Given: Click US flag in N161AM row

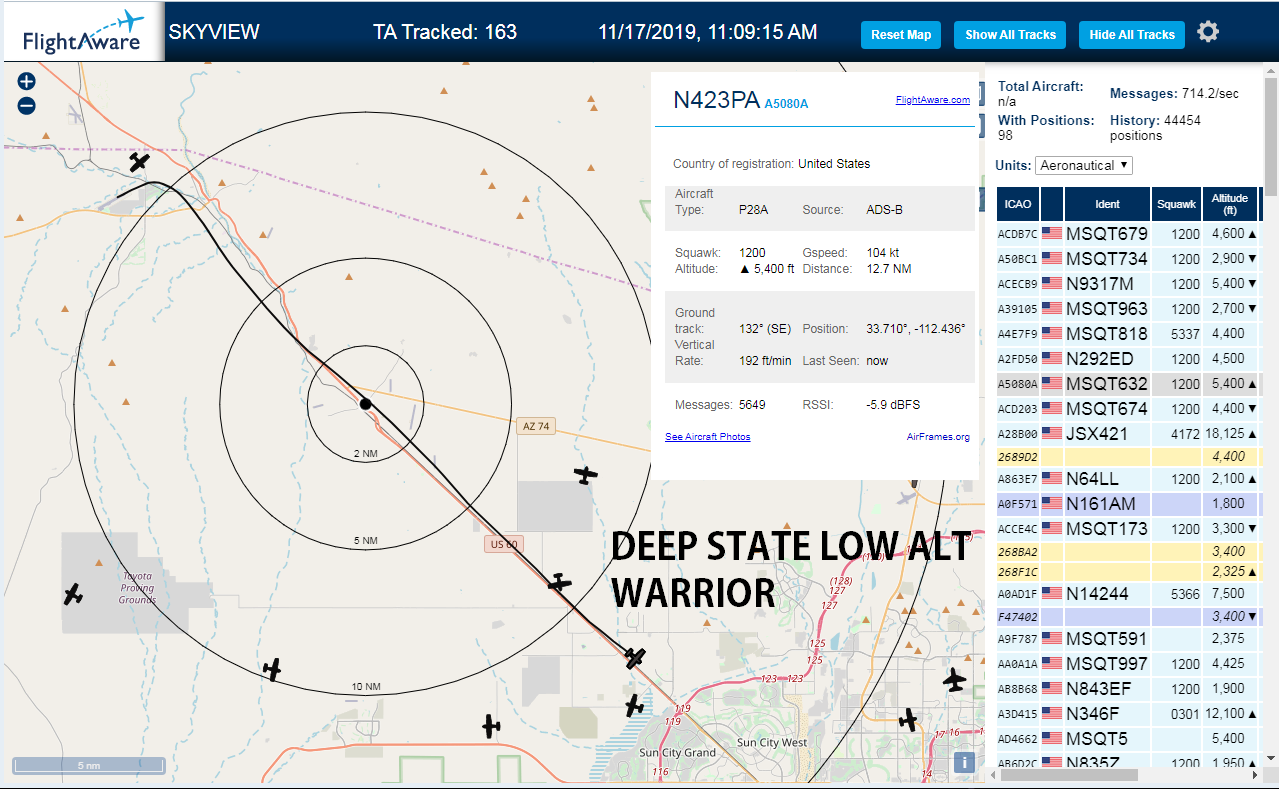Looking at the screenshot, I should pyautogui.click(x=1052, y=503).
